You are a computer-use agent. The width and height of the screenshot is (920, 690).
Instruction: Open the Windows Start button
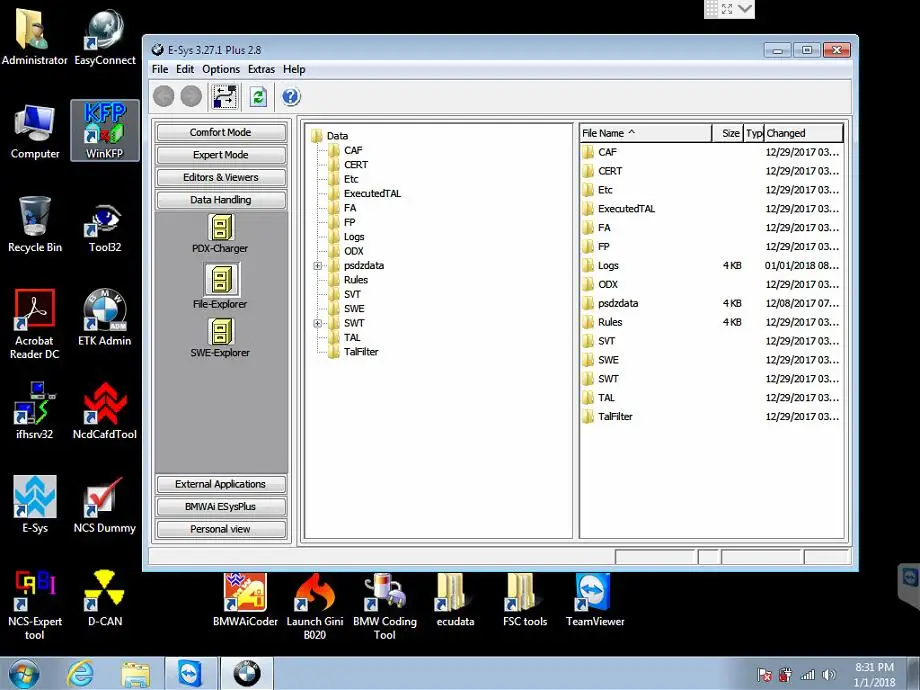(x=24, y=674)
